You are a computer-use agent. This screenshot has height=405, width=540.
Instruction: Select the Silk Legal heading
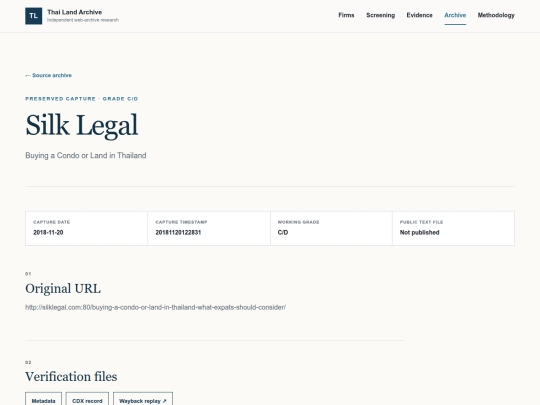click(x=82, y=125)
